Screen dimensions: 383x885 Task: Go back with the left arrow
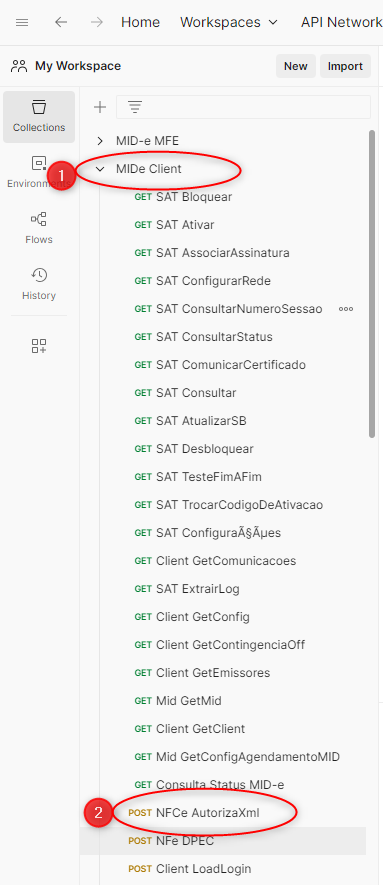[x=61, y=23]
